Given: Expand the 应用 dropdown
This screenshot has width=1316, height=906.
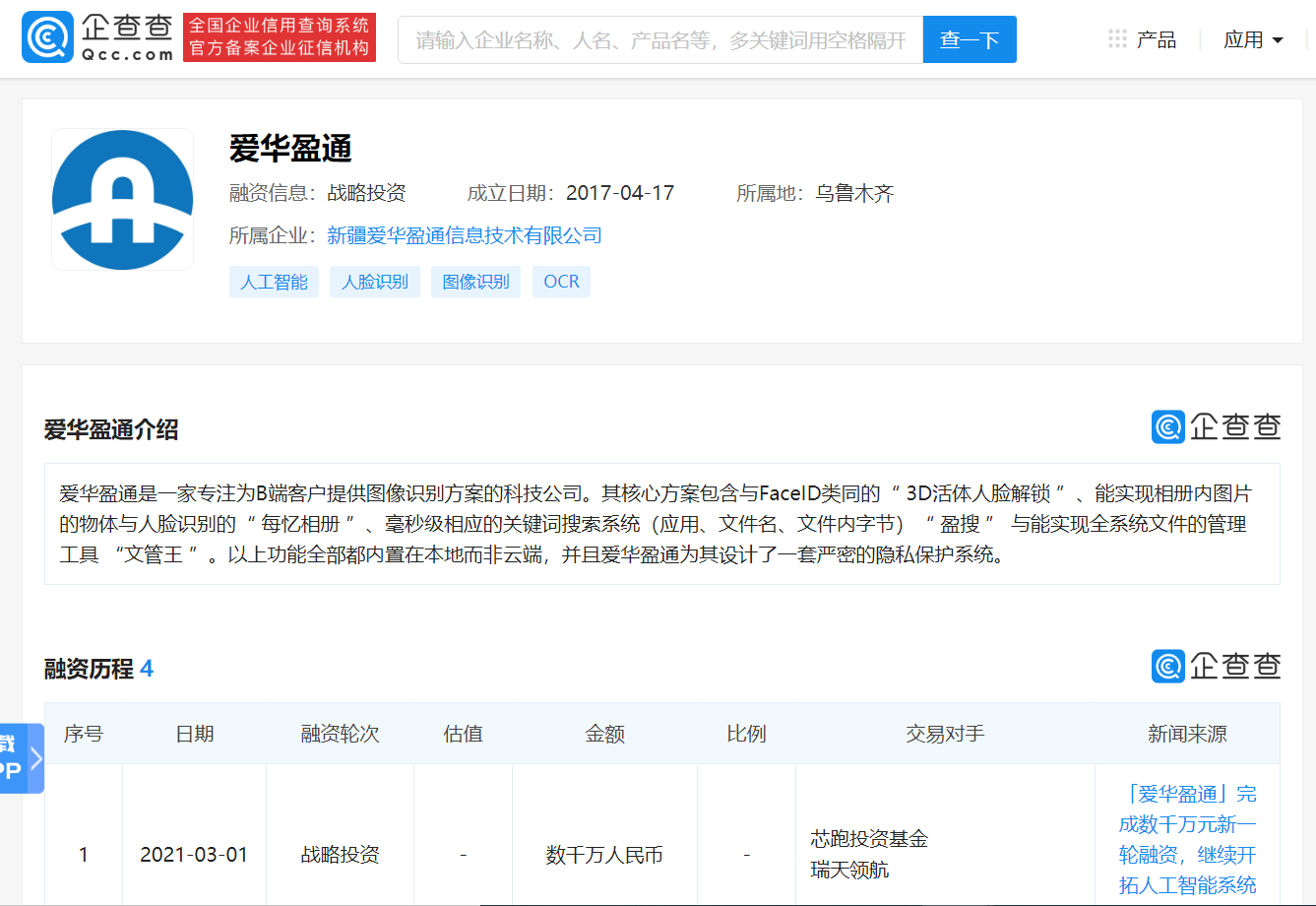Looking at the screenshot, I should click(x=1253, y=39).
